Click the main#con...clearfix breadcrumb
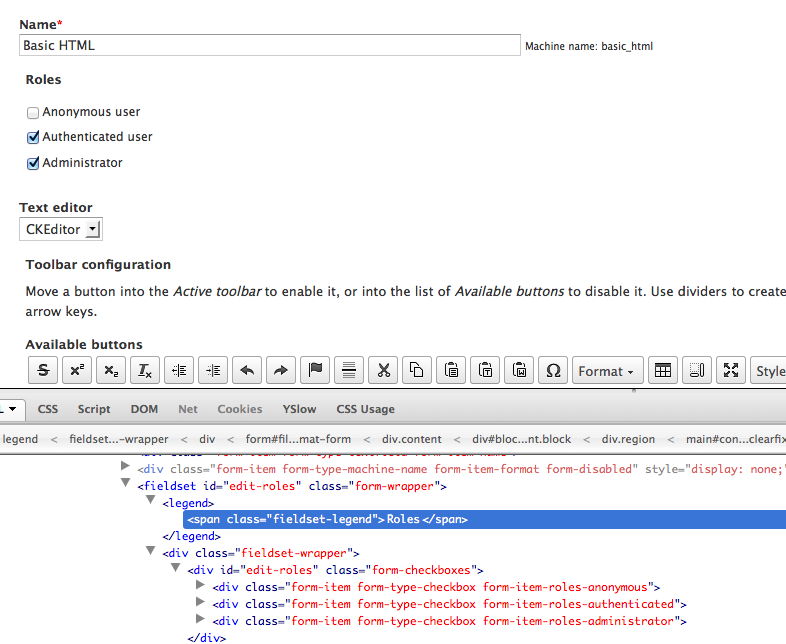The image size is (786, 644). click(735, 439)
